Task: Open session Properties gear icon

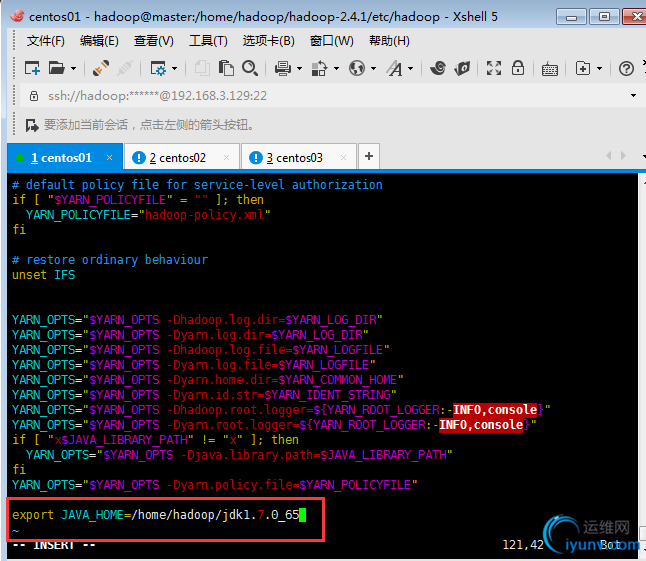Action: pos(158,68)
